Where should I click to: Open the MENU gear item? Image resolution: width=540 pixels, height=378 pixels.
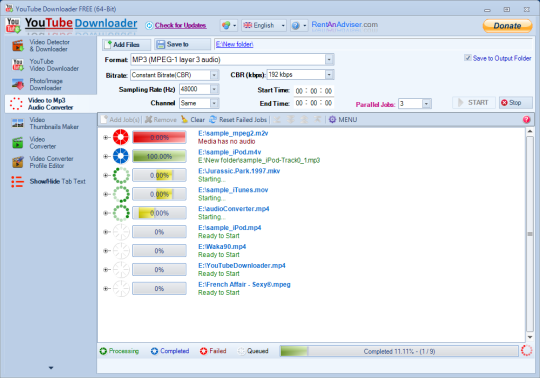343,120
